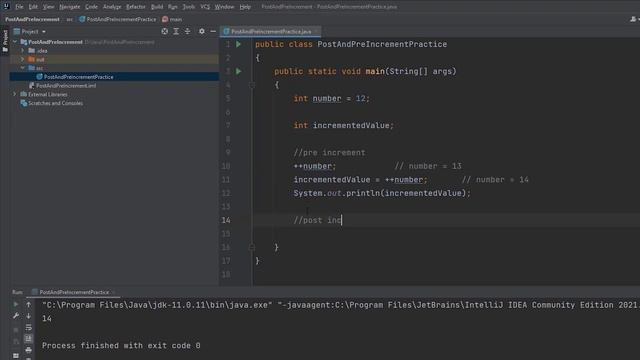Click the wrench icon in the Run panel
This screenshot has height=360, width=640.
(x=16, y=316)
